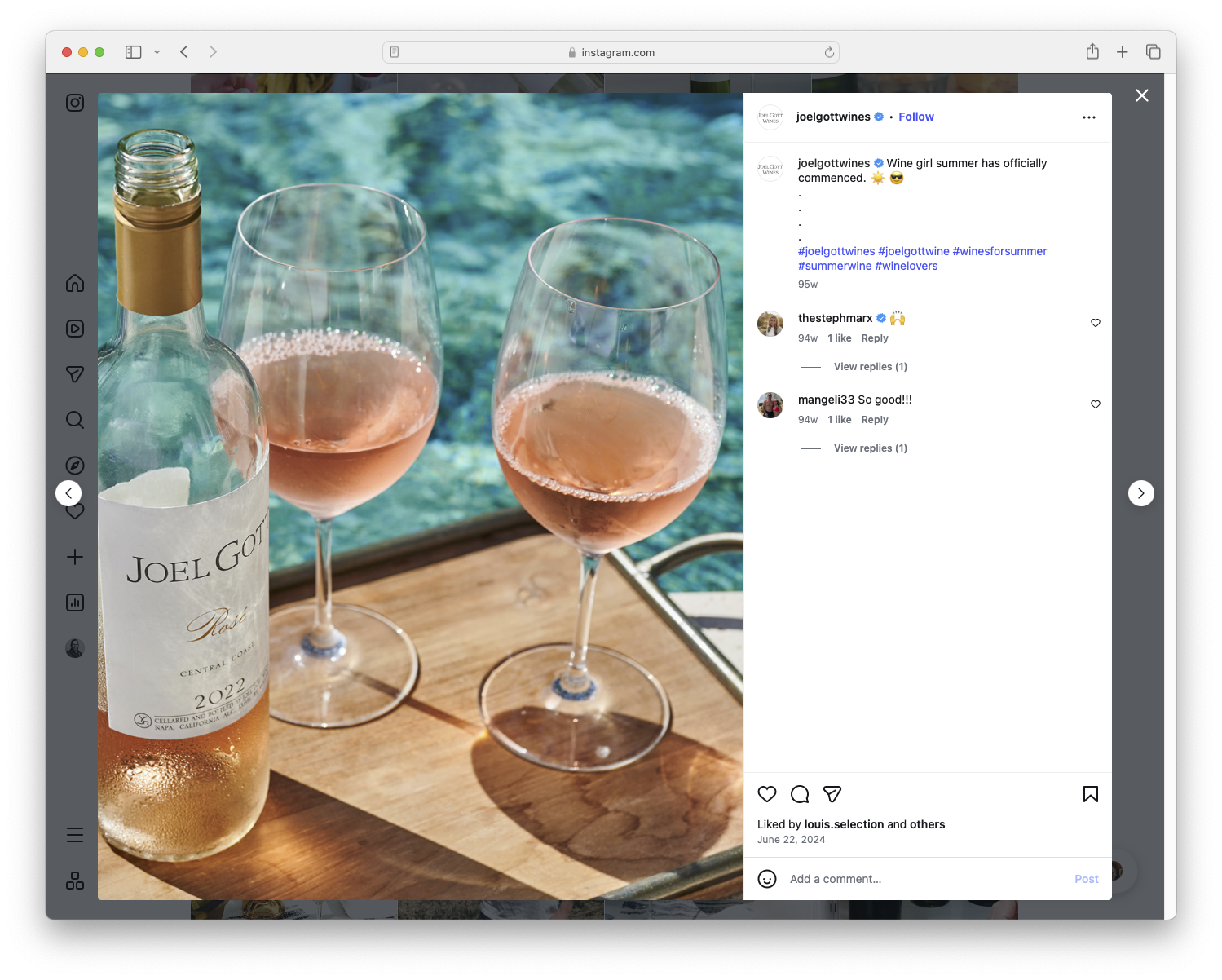
Task: Open the Dashboard insights icon in sidebar
Action: coord(75,603)
